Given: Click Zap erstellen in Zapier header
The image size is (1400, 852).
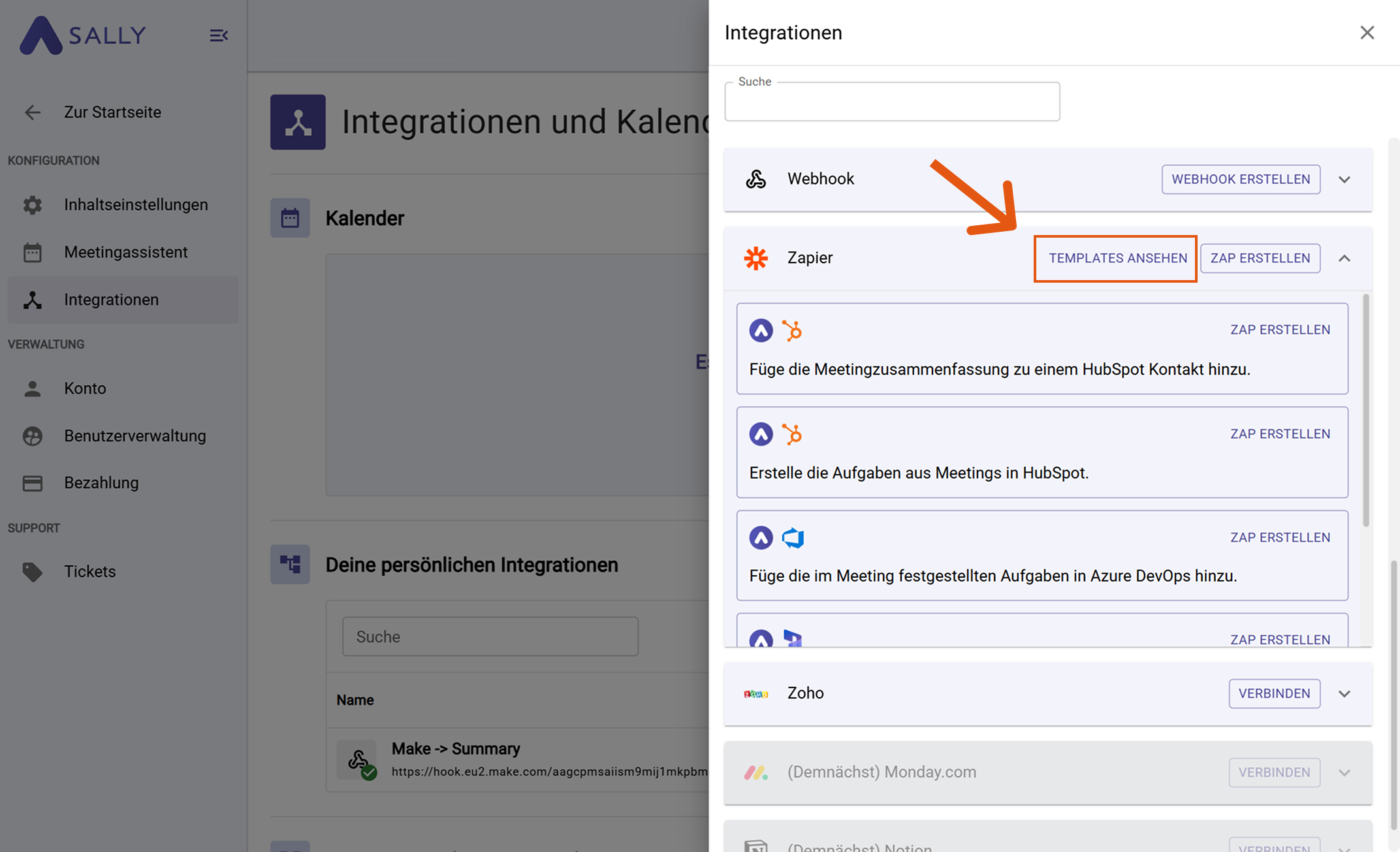Looking at the screenshot, I should coord(1260,259).
